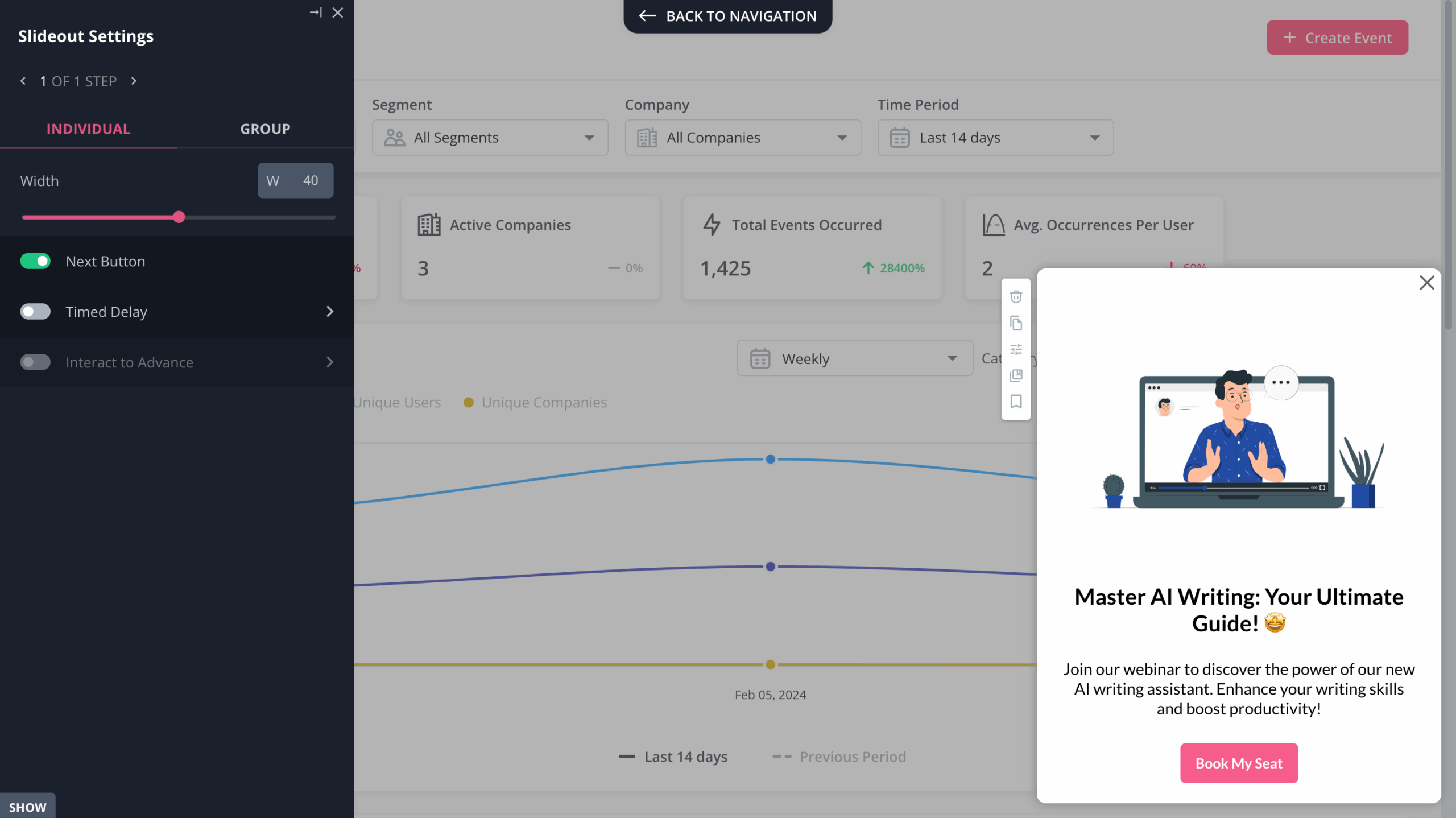Click the yellow data point on the chart
This screenshot has width=1456, height=818.
click(770, 664)
